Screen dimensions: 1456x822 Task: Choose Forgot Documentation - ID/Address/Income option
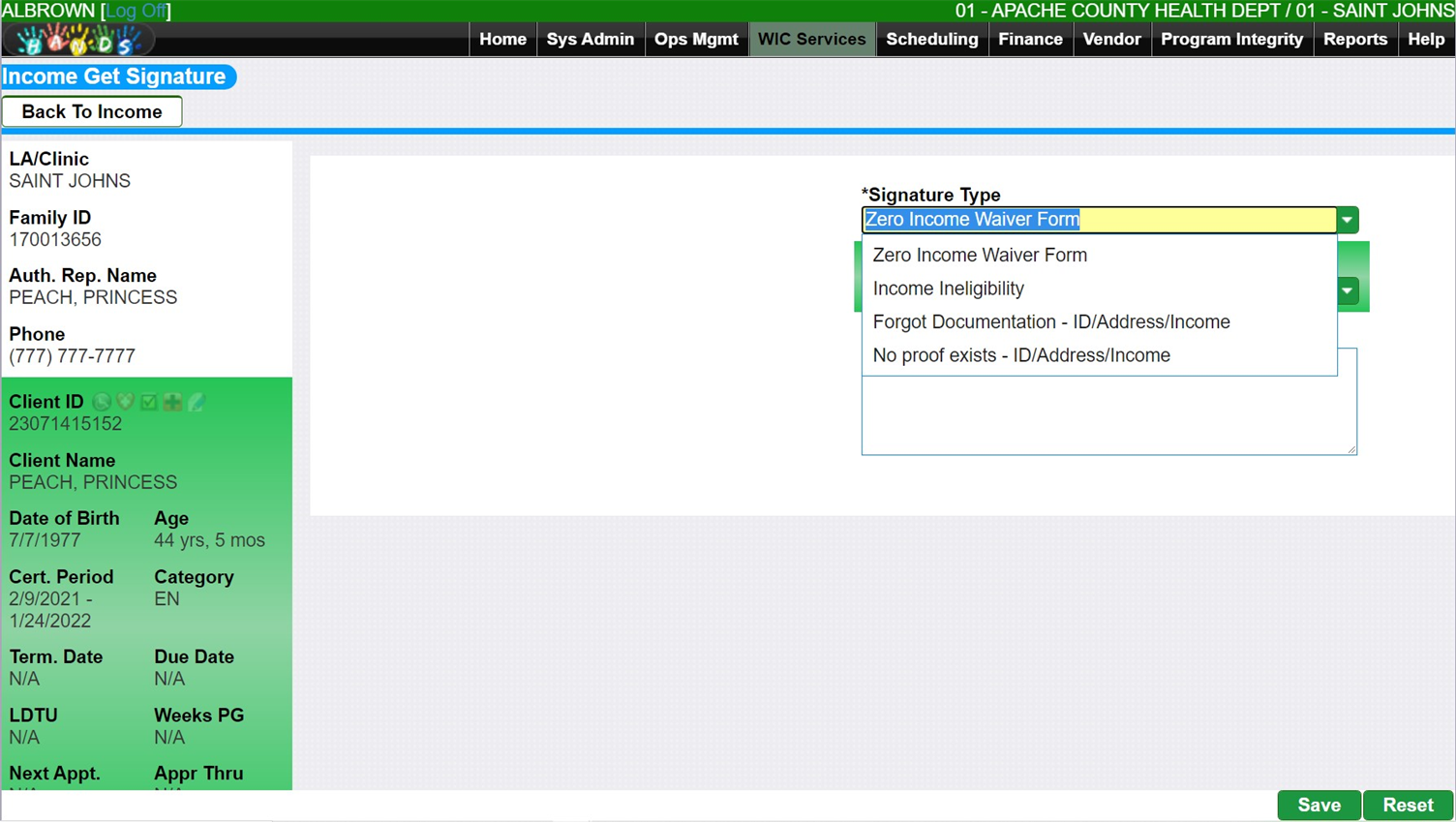click(x=1050, y=321)
